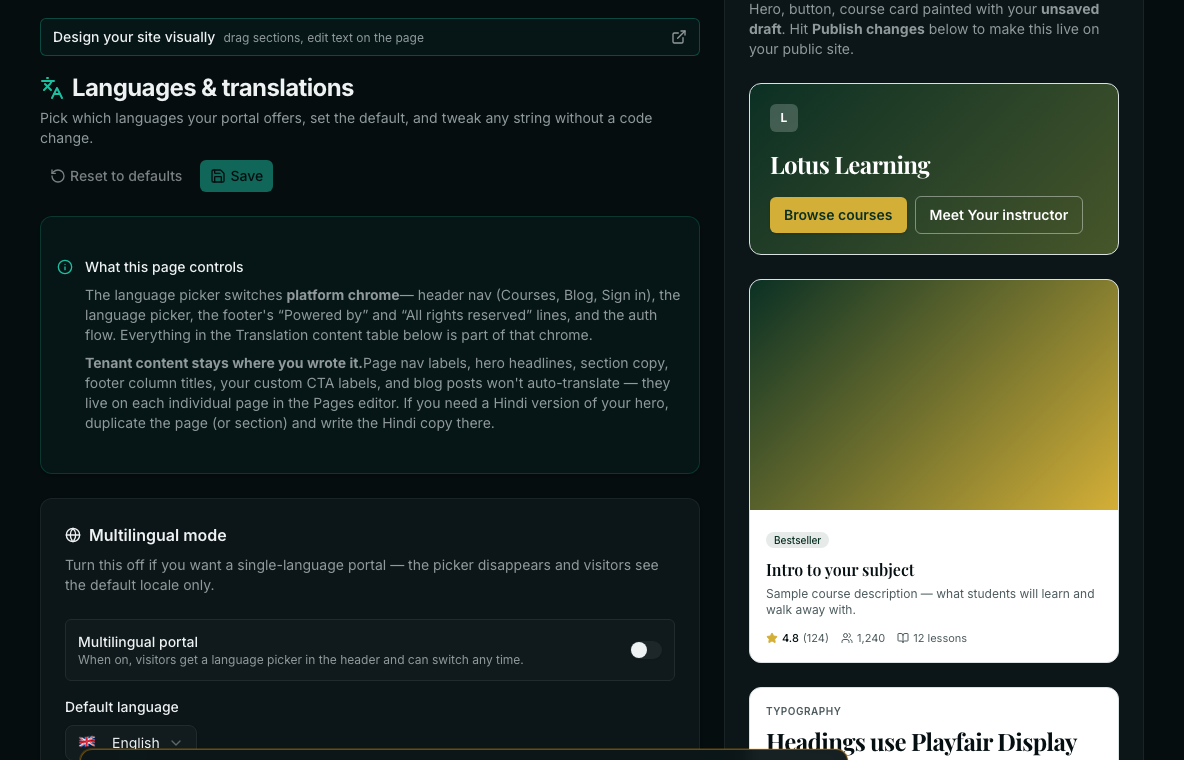
Task: Click the Sample course description text
Action: coord(930,601)
